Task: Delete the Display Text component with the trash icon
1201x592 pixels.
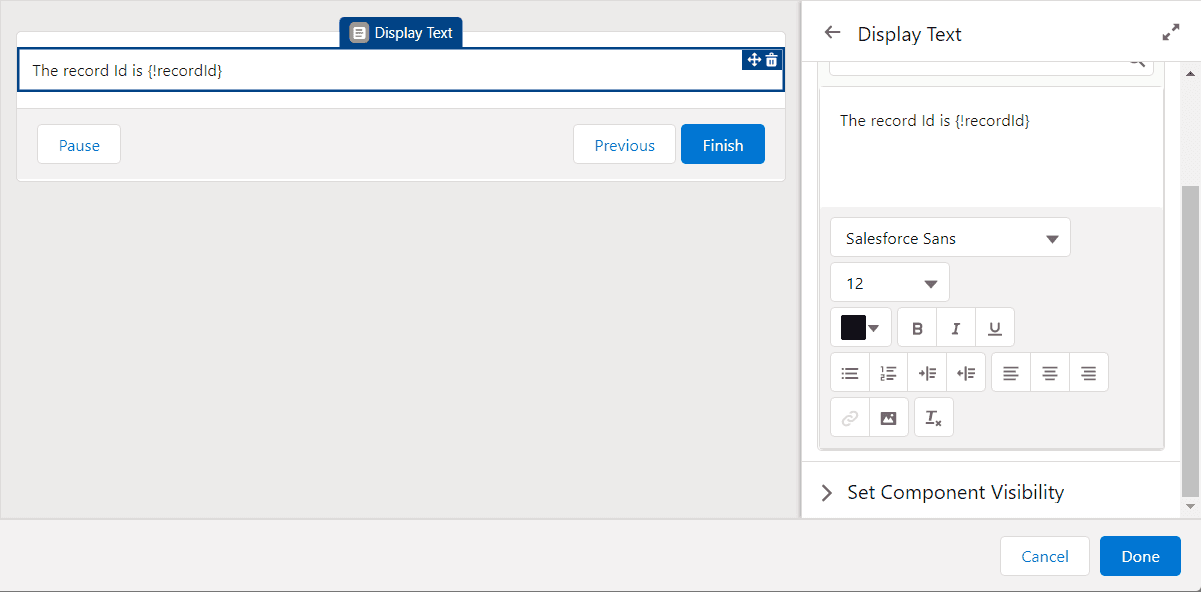Action: pyautogui.click(x=772, y=60)
